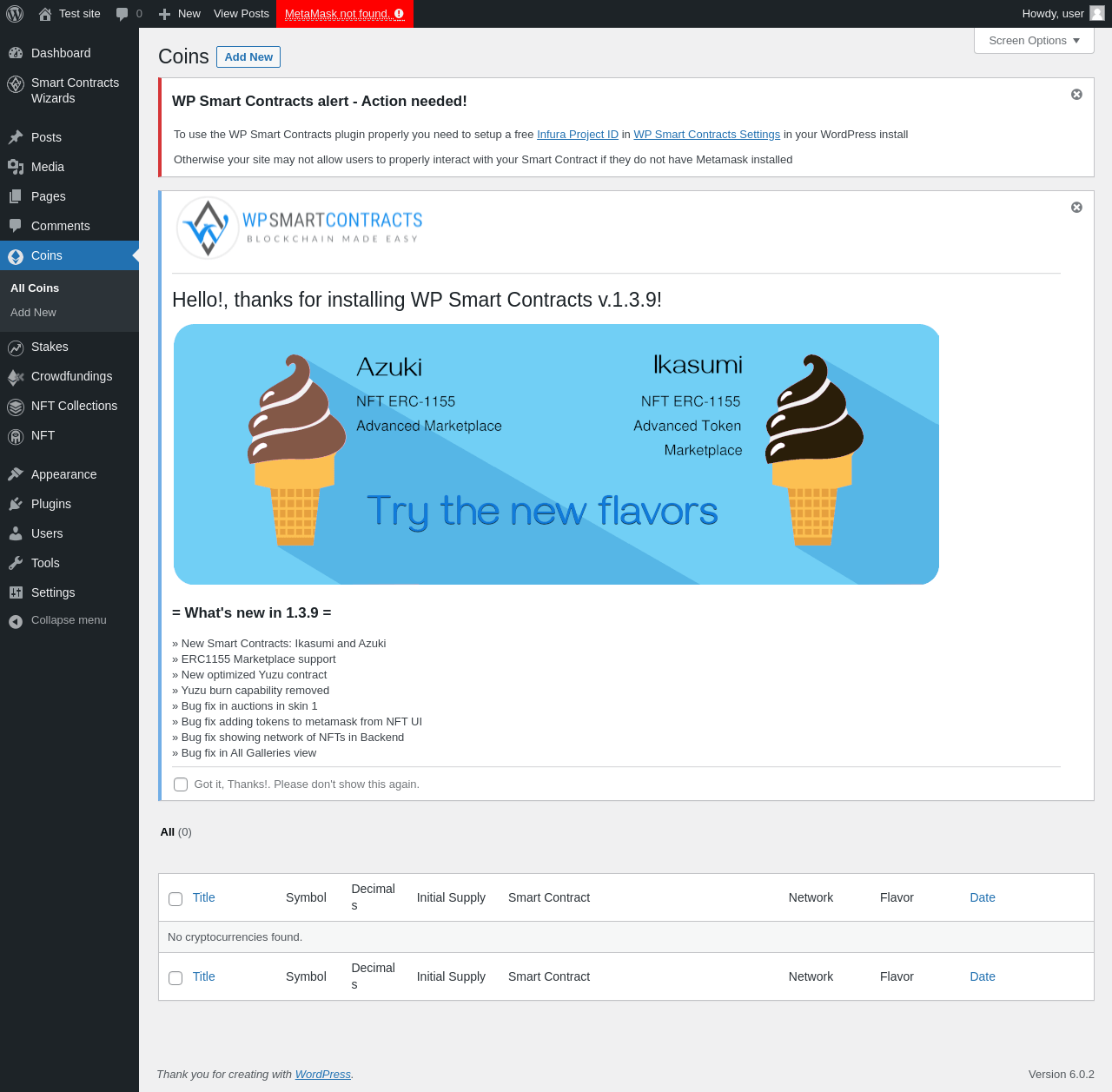Open the Crowdfundings menu item

(x=69, y=376)
